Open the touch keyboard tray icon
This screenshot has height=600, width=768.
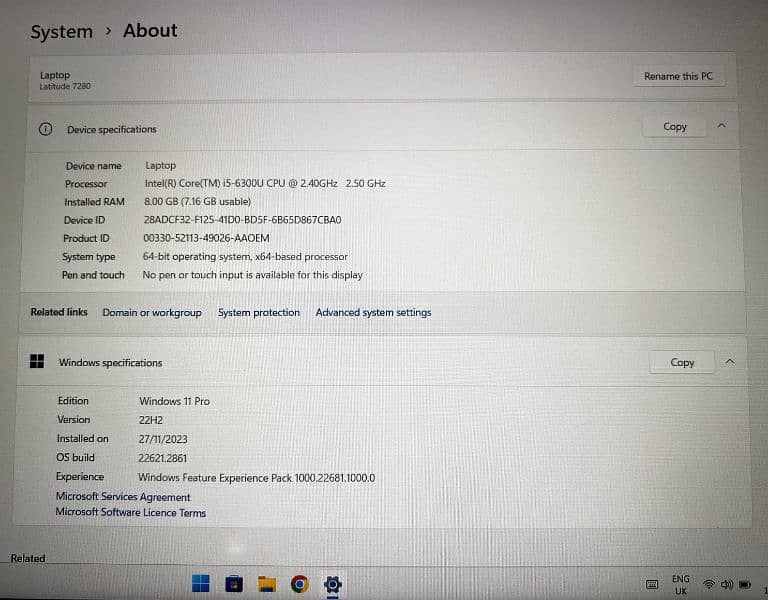652,584
